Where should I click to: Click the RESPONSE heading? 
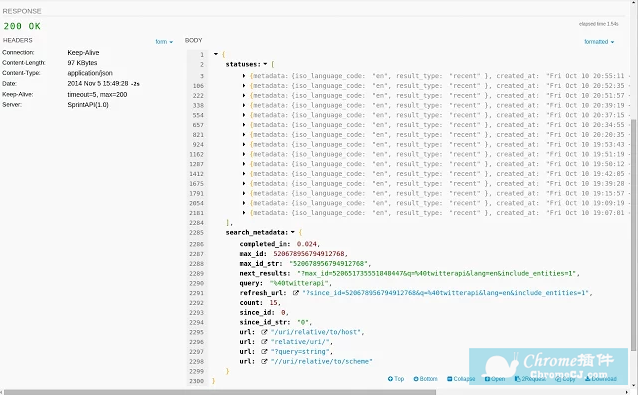click(22, 11)
